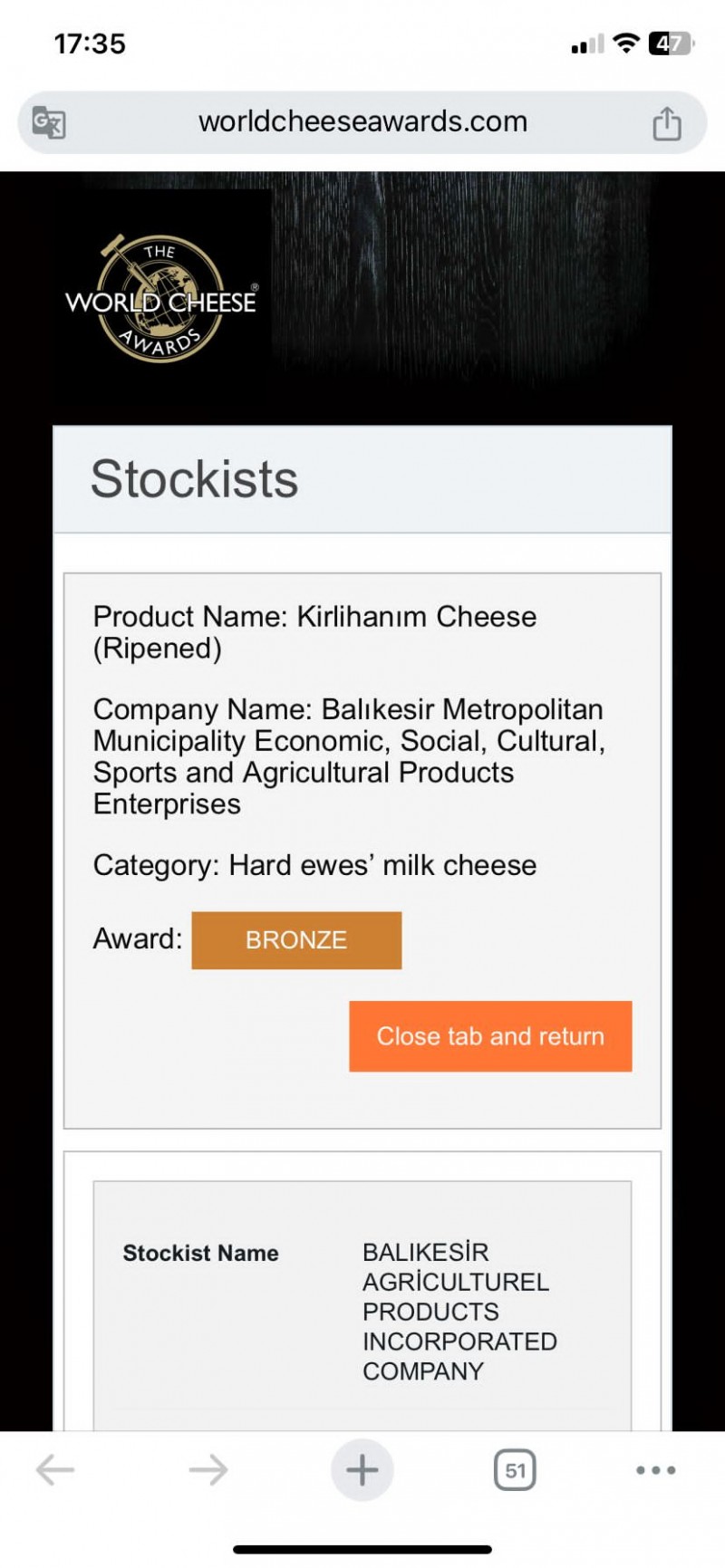Tap the translate page icon
The image size is (725, 1568).
pyautogui.click(x=48, y=122)
